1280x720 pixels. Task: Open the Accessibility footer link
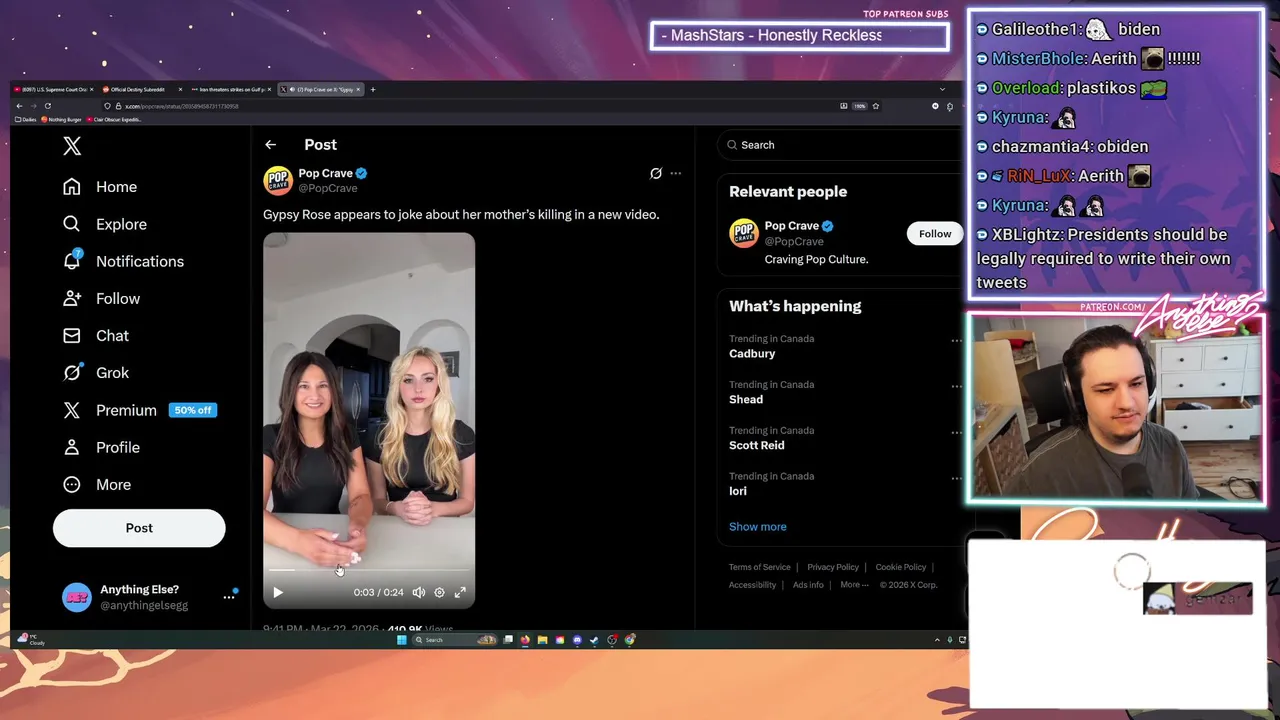(752, 585)
